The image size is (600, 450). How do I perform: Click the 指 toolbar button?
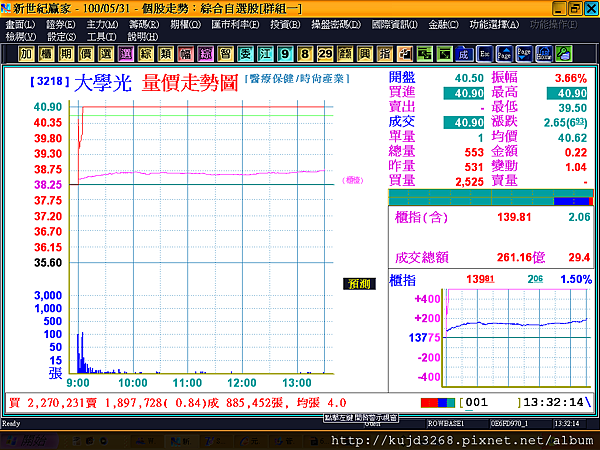pyautogui.click(x=385, y=54)
